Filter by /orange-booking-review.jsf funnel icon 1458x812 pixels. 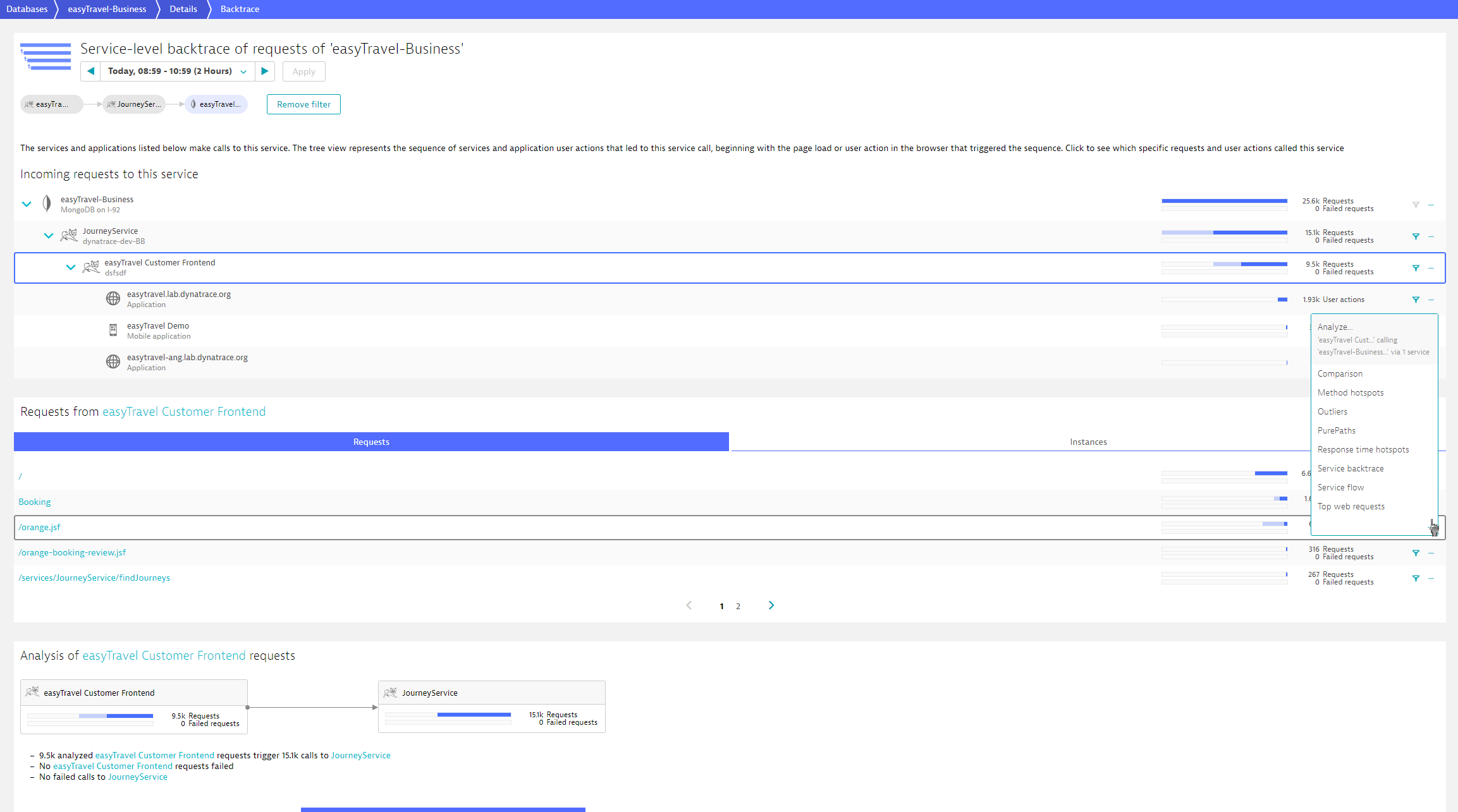point(1416,553)
